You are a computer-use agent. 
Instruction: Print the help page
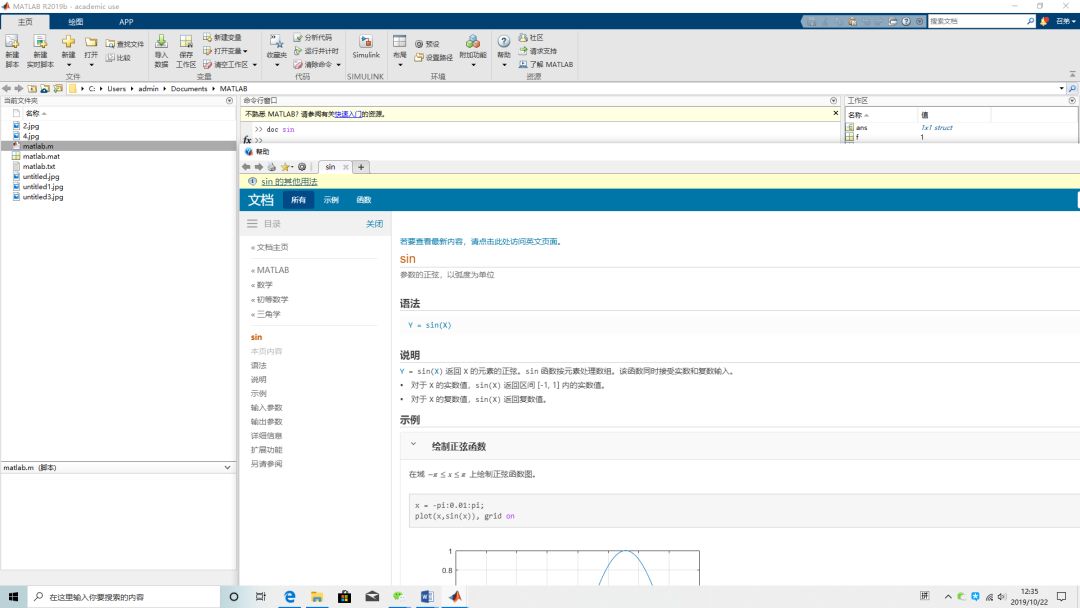coord(272,167)
